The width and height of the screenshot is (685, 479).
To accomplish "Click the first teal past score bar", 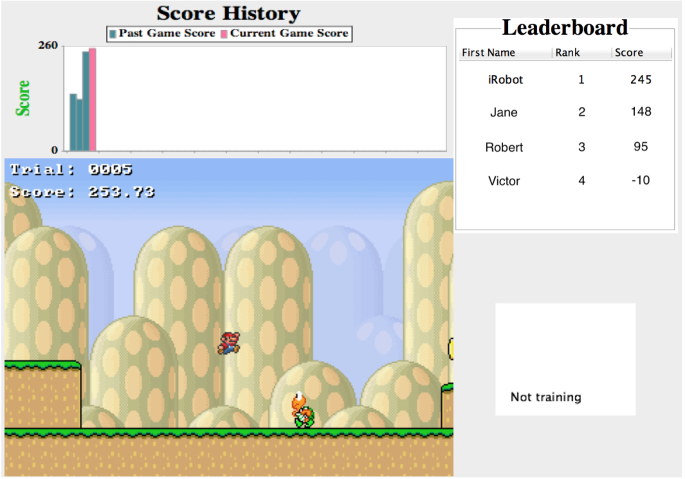I will click(x=73, y=122).
